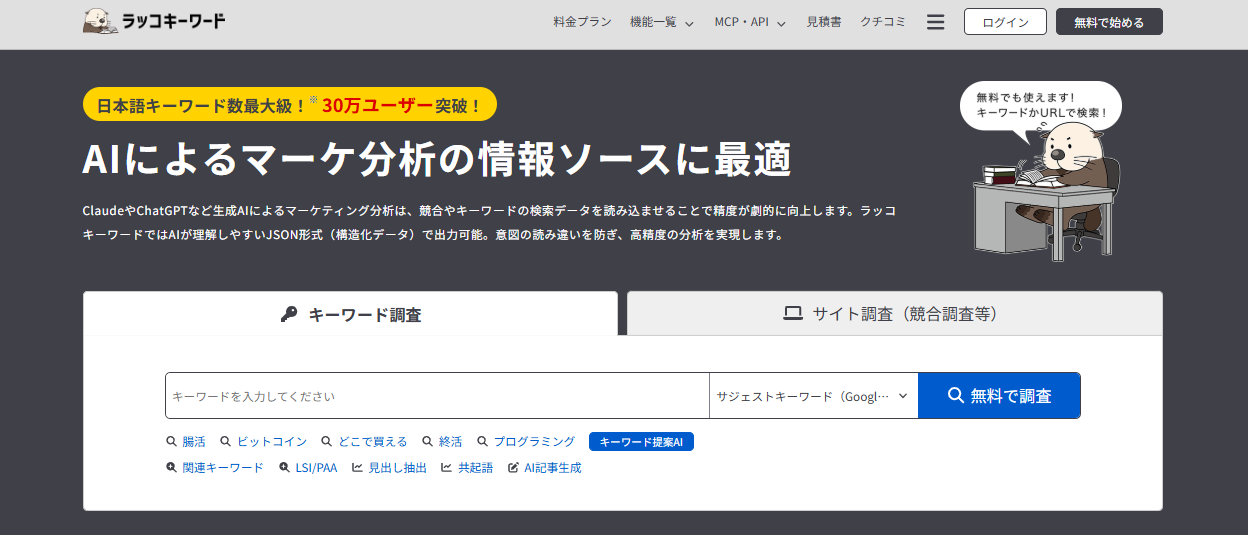Click the laptop icon in サイト調査 tab
The image size is (1248, 535).
[793, 314]
